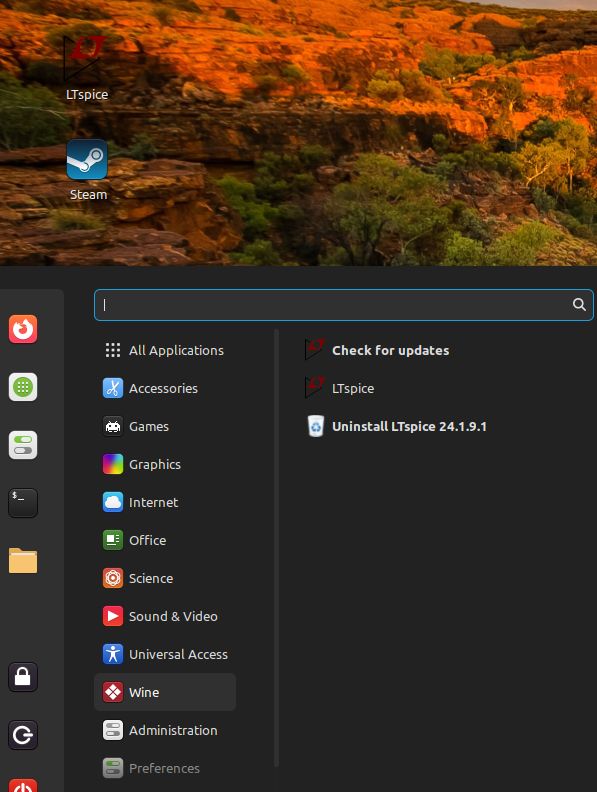Open the Preferences category
The height and width of the screenshot is (792, 597).
pyautogui.click(x=165, y=768)
